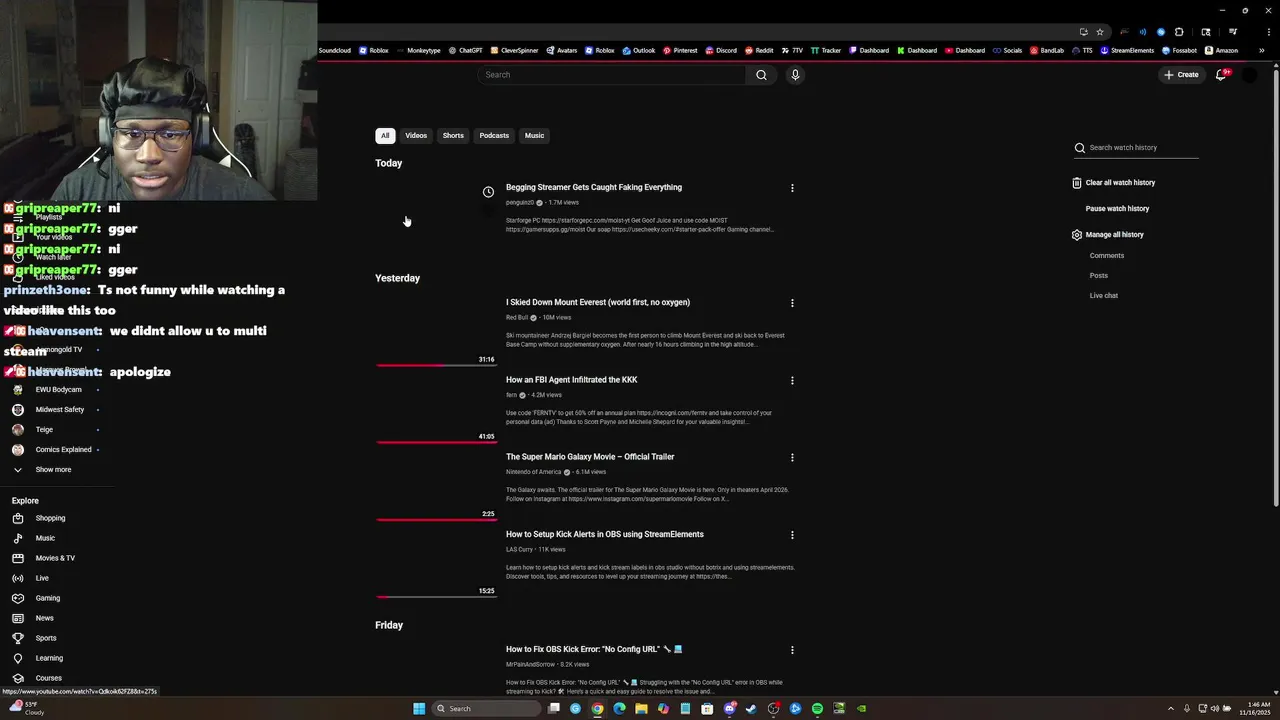Start voice search with the microphone icon

(x=795, y=75)
